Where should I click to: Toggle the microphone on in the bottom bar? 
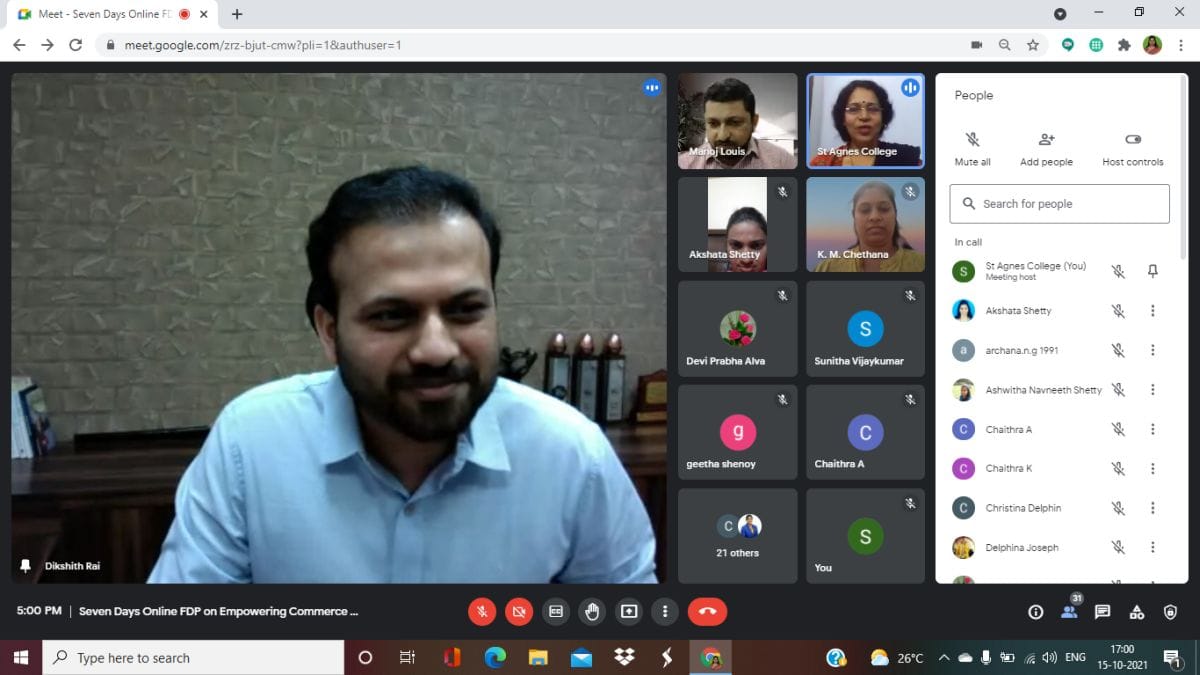[482, 611]
